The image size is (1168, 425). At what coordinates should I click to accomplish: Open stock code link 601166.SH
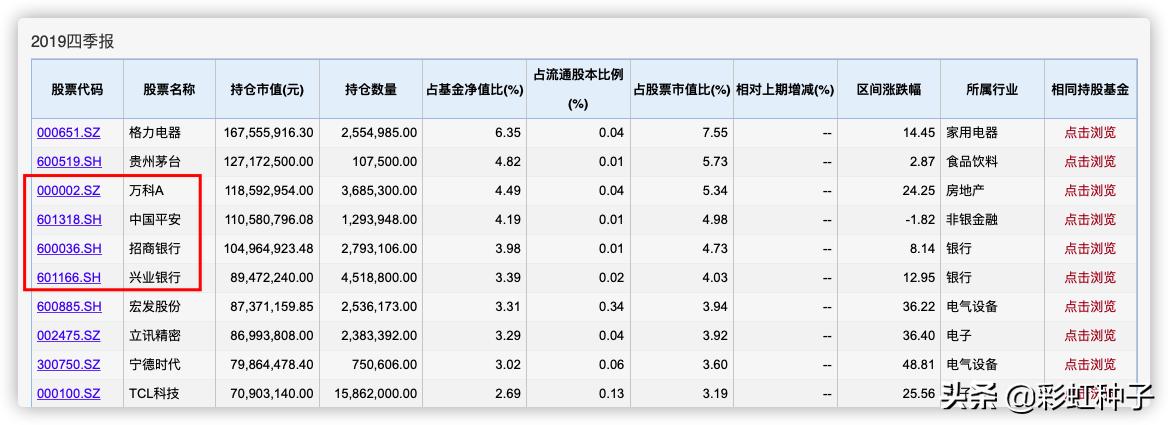click(69, 278)
